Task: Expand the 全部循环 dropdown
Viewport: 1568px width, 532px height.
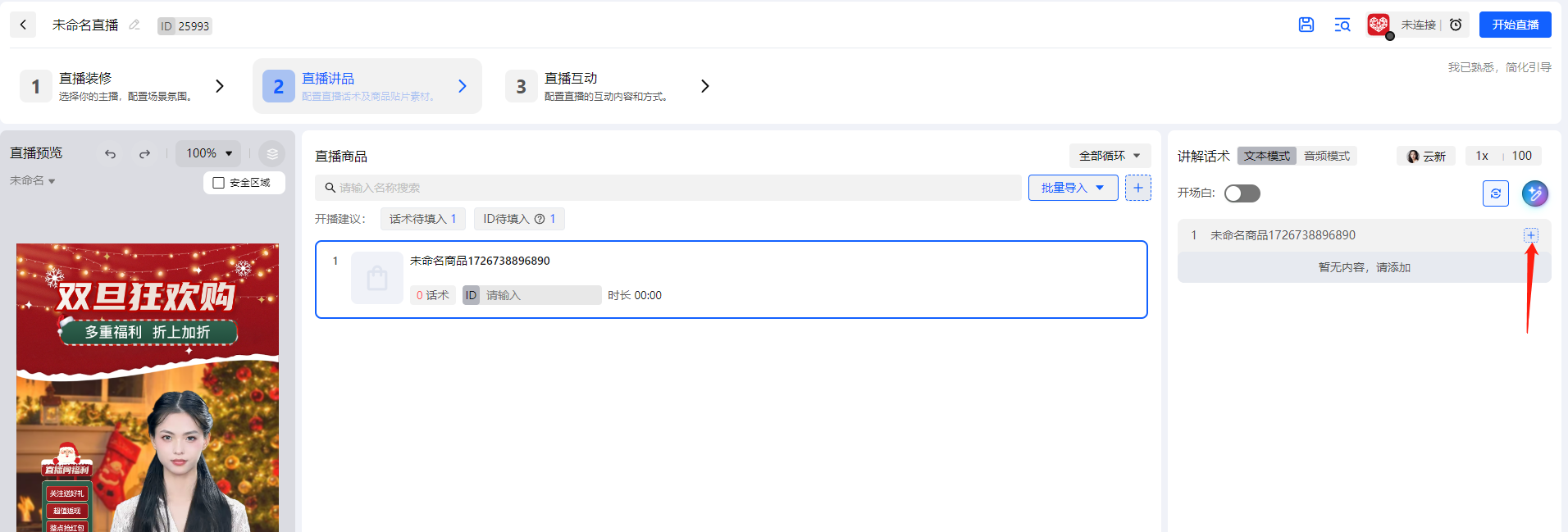Action: pyautogui.click(x=1110, y=156)
